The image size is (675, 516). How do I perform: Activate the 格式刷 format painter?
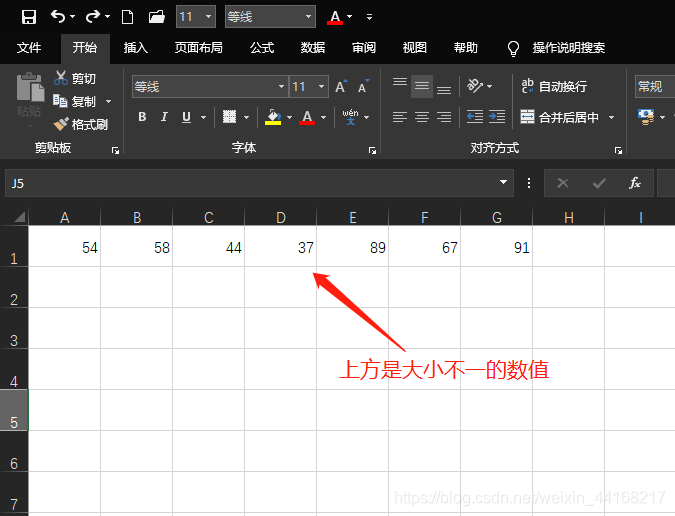[81, 124]
